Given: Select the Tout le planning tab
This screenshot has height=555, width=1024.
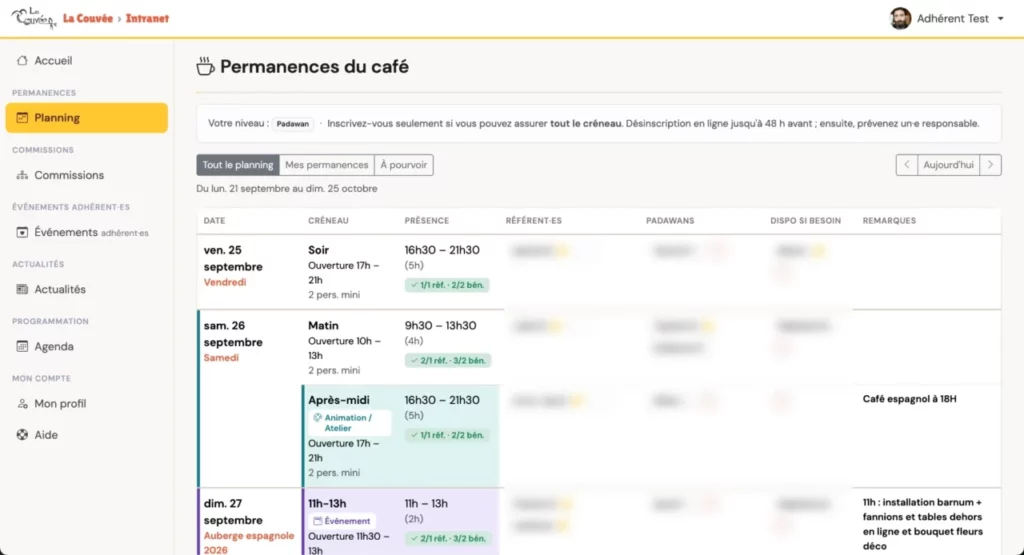Looking at the screenshot, I should 238,165.
